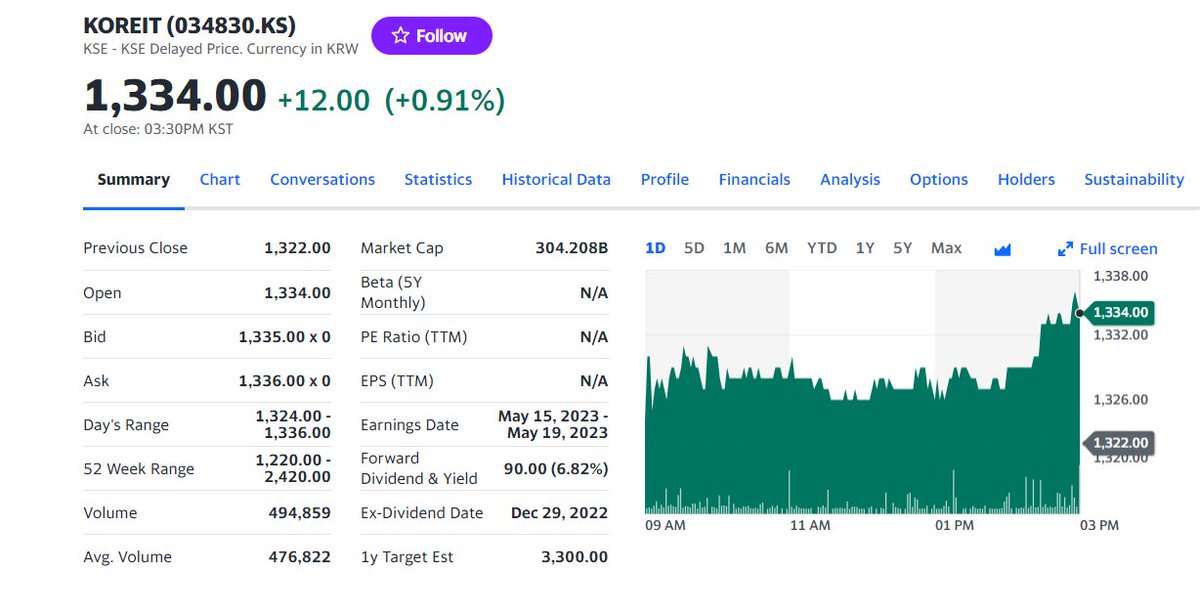Open the Summary tab
The height and width of the screenshot is (616, 1200).
point(133,180)
